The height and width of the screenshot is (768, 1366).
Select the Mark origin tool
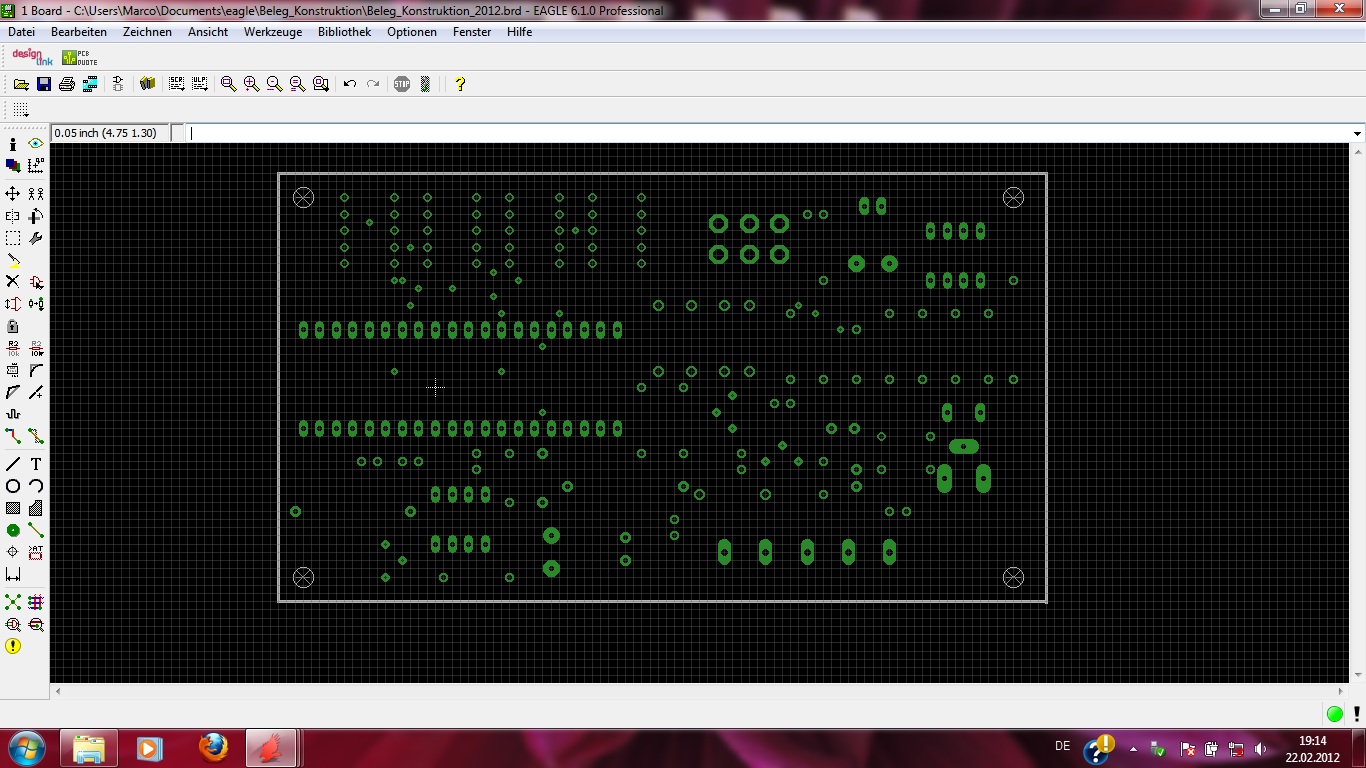(36, 166)
